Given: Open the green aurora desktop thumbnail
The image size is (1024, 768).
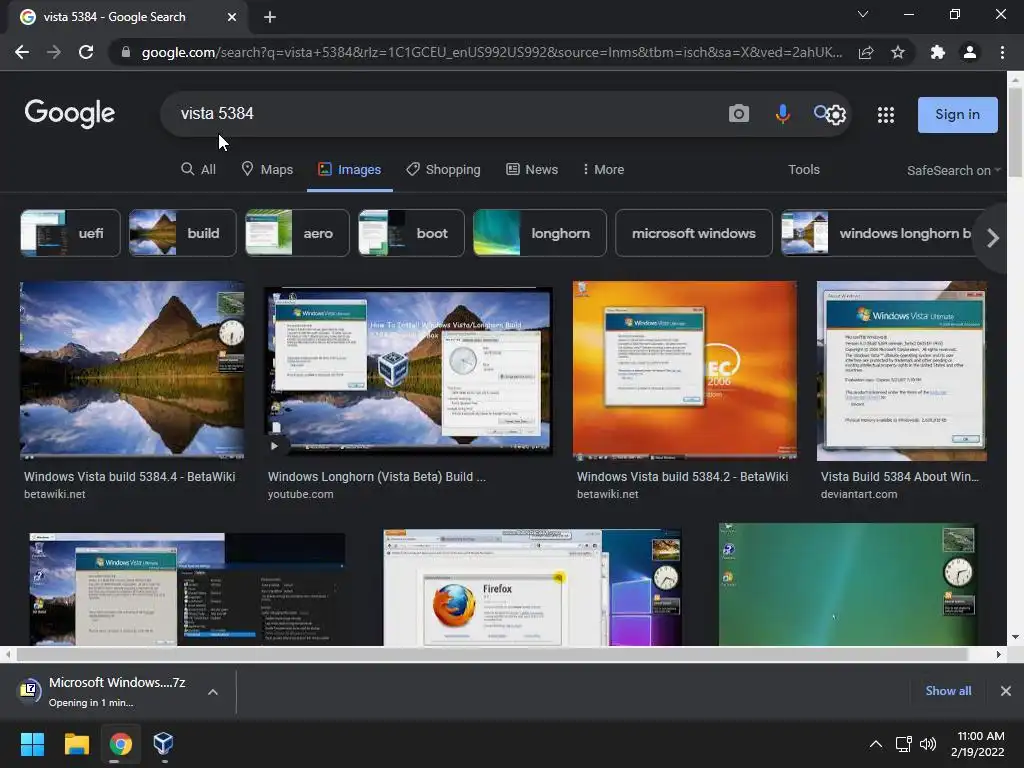Looking at the screenshot, I should point(848,584).
